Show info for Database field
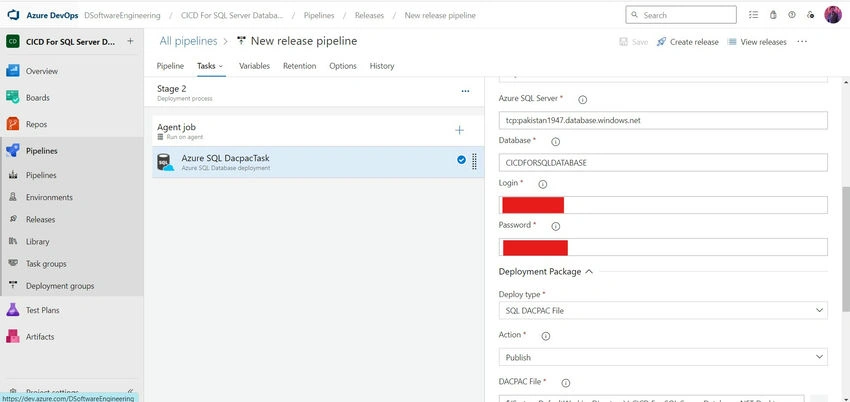The height and width of the screenshot is (402, 850). point(555,142)
